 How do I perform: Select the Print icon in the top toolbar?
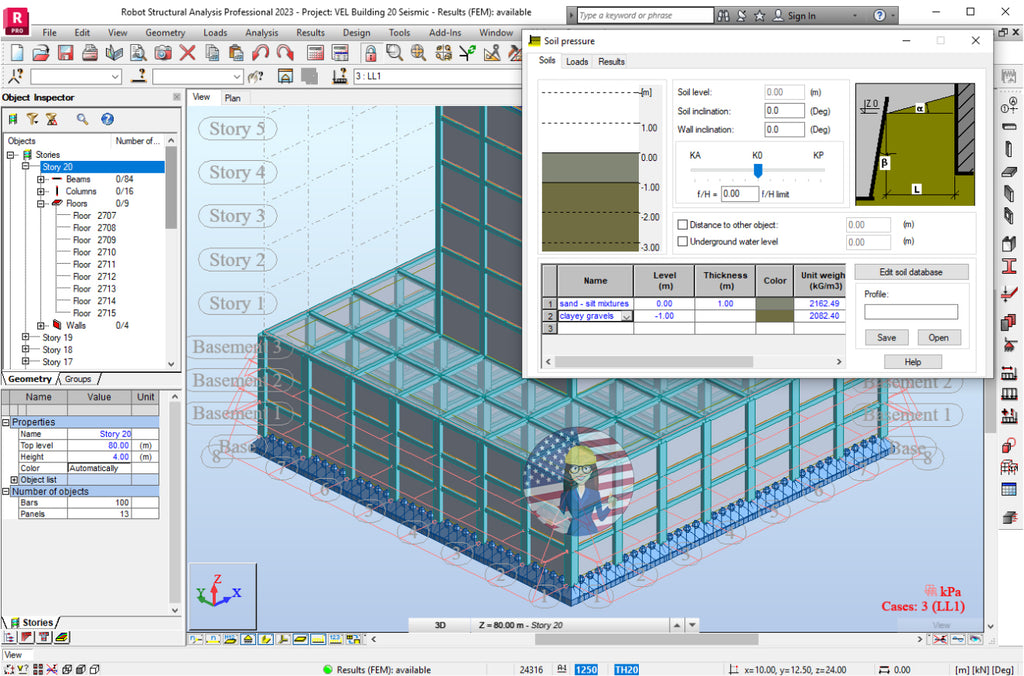pos(89,52)
